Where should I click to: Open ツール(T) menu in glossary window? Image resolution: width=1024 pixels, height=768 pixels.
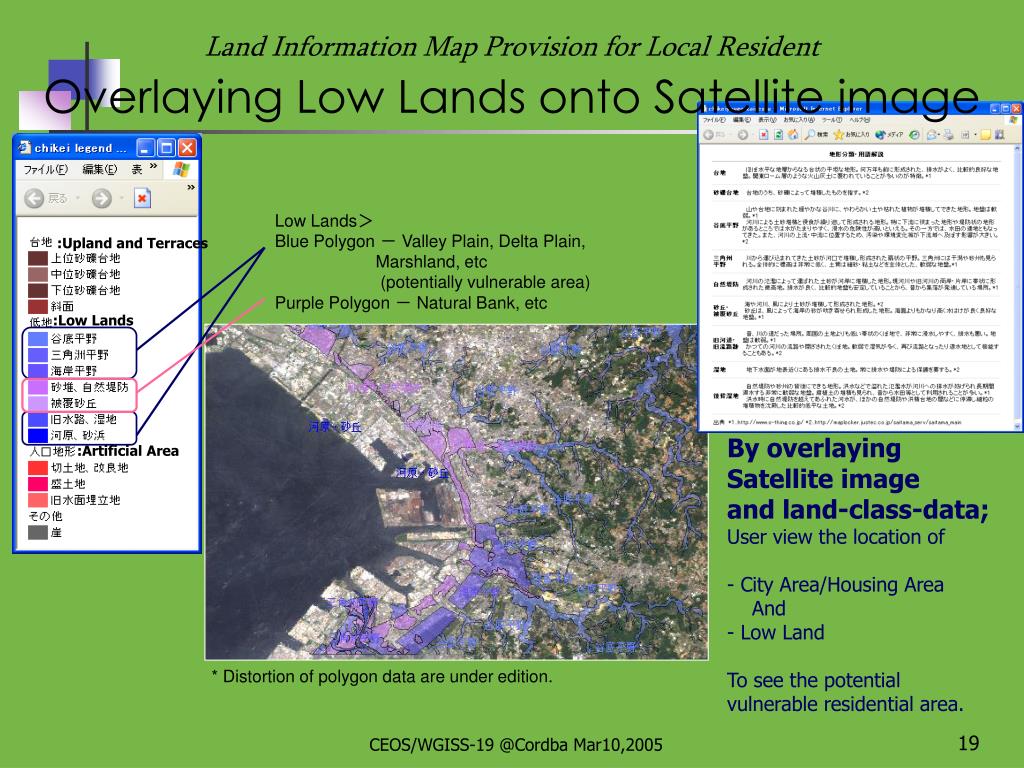click(832, 120)
